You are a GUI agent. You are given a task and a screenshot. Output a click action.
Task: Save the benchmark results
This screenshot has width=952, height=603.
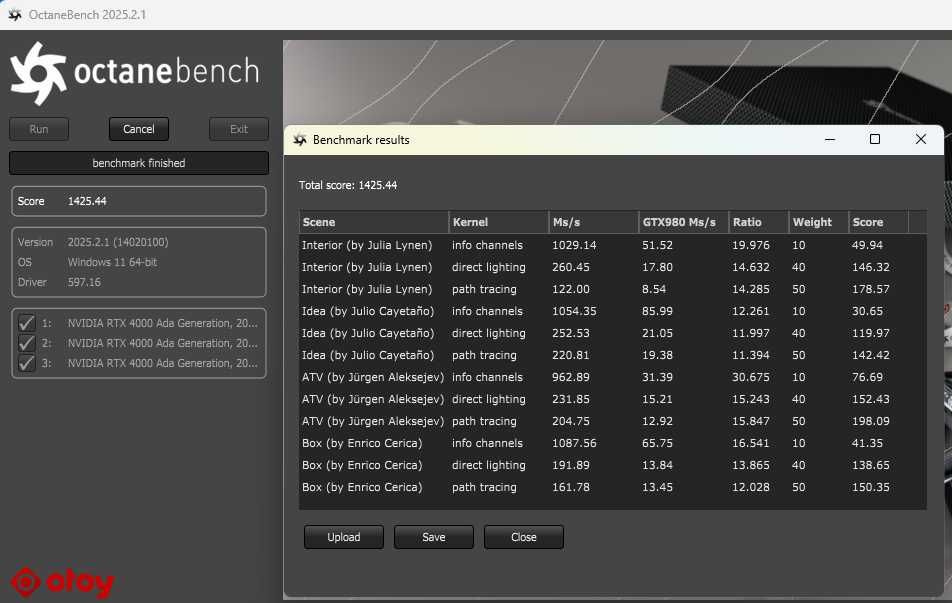tap(434, 537)
